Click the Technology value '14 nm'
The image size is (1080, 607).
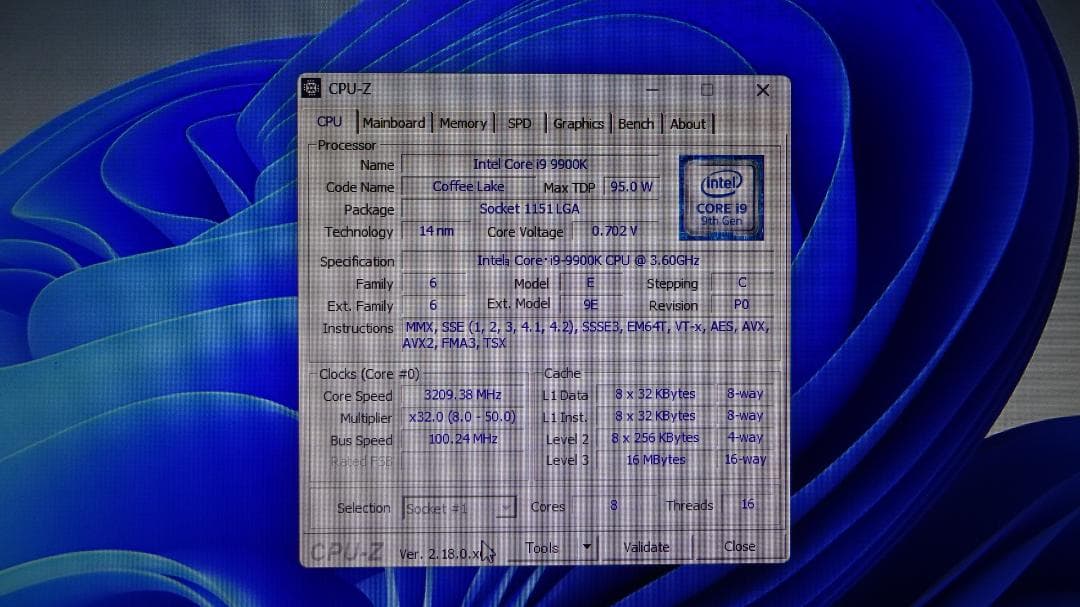[x=436, y=231]
